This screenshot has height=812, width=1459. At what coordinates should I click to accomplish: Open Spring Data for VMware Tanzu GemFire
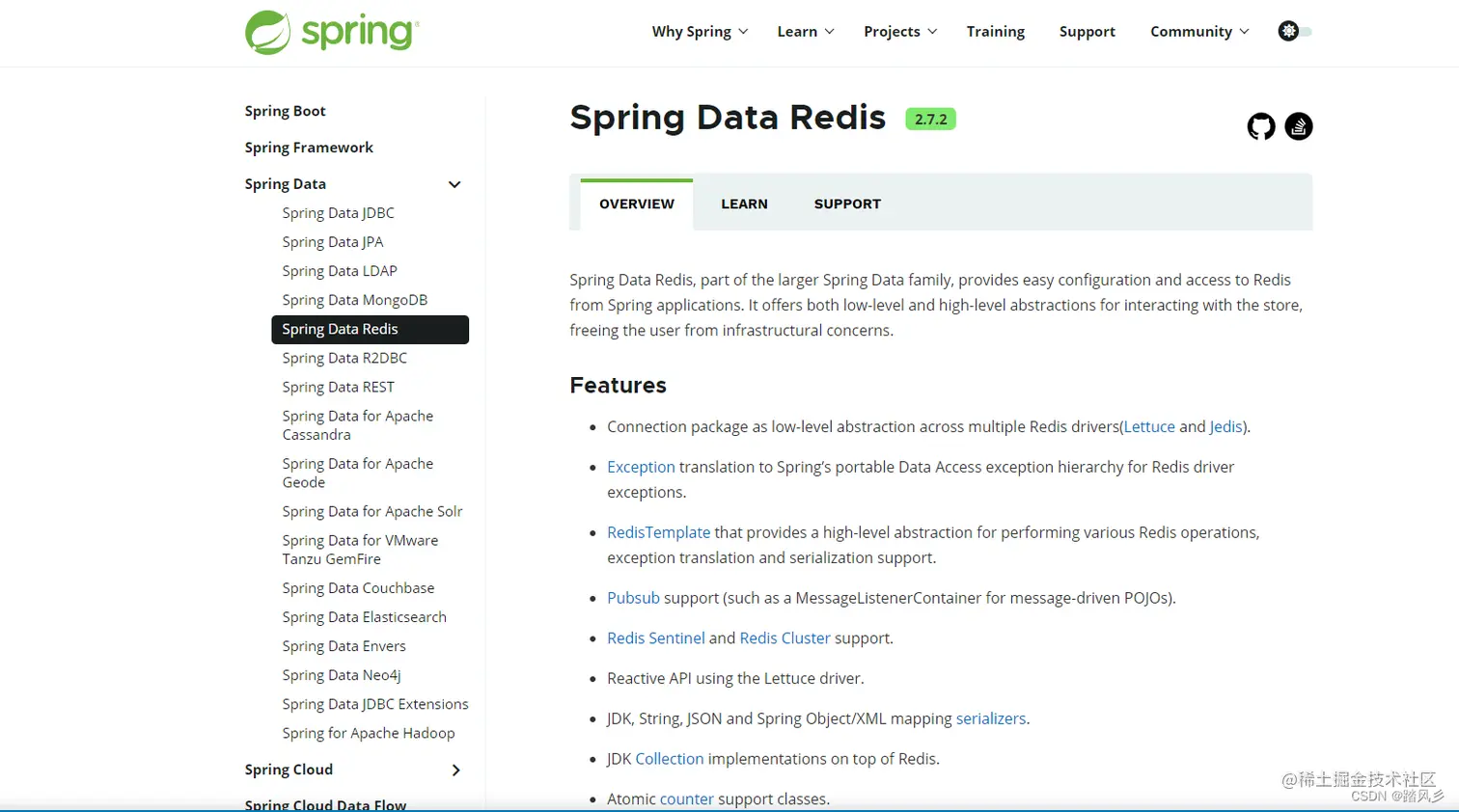point(360,550)
